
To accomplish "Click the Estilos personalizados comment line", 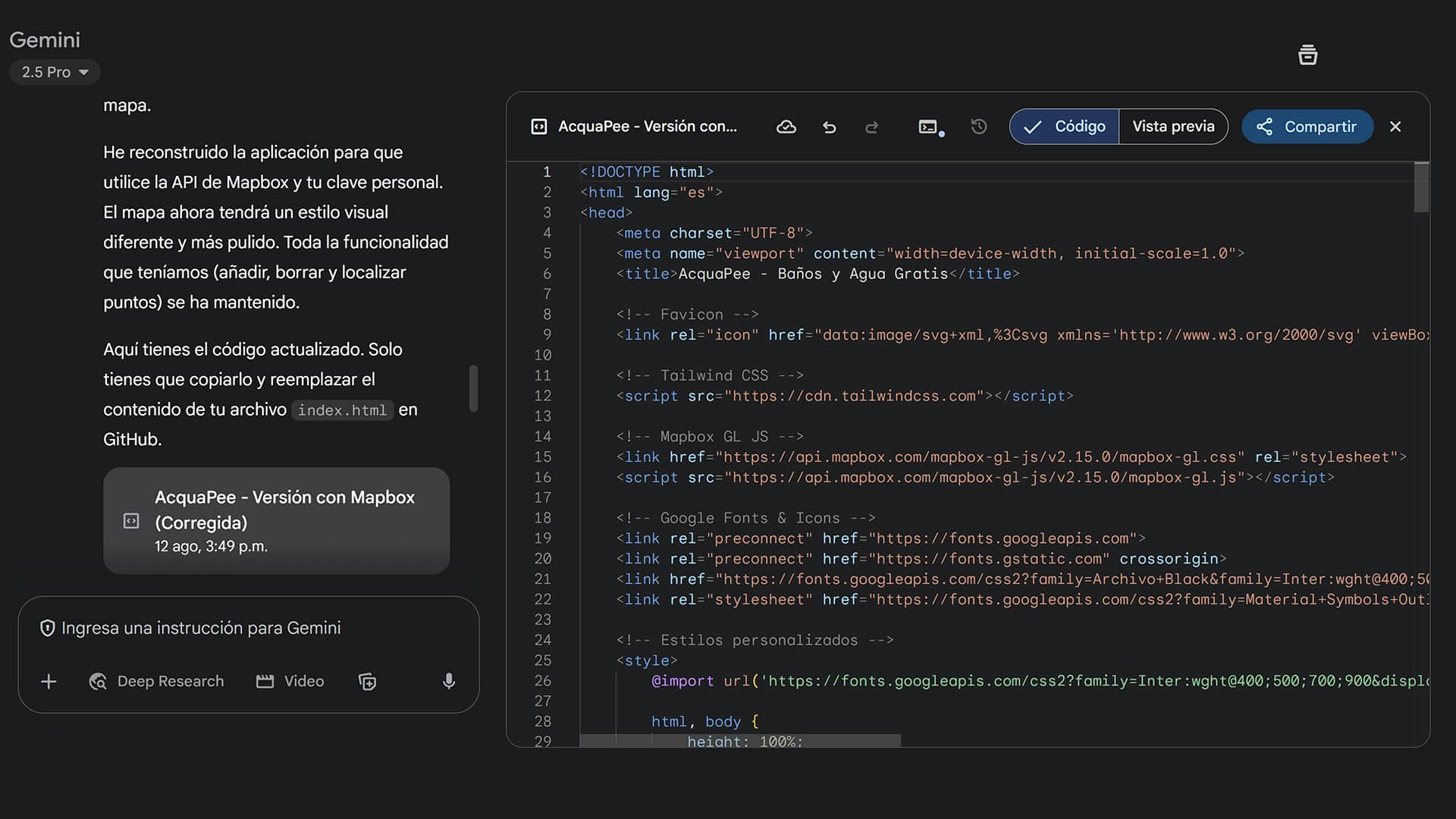I will click(x=755, y=640).
